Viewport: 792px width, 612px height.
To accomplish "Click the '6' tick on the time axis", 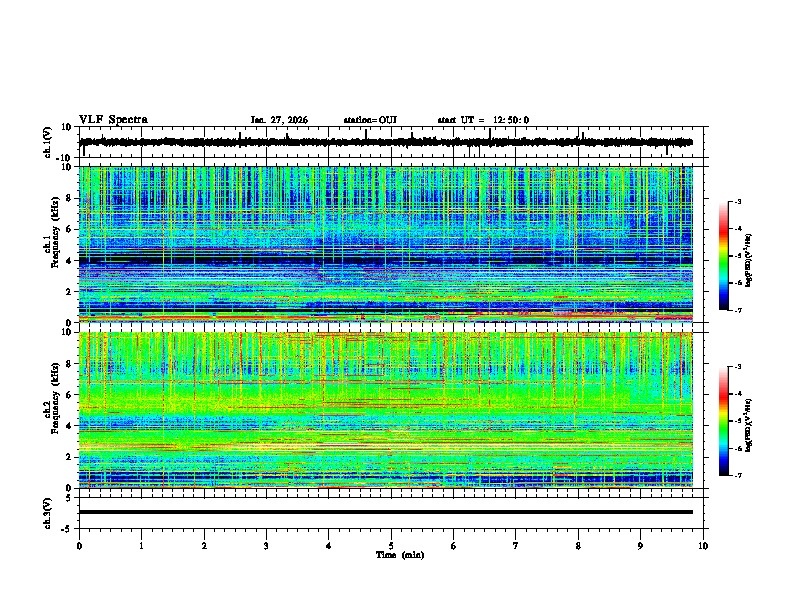I will [x=454, y=546].
